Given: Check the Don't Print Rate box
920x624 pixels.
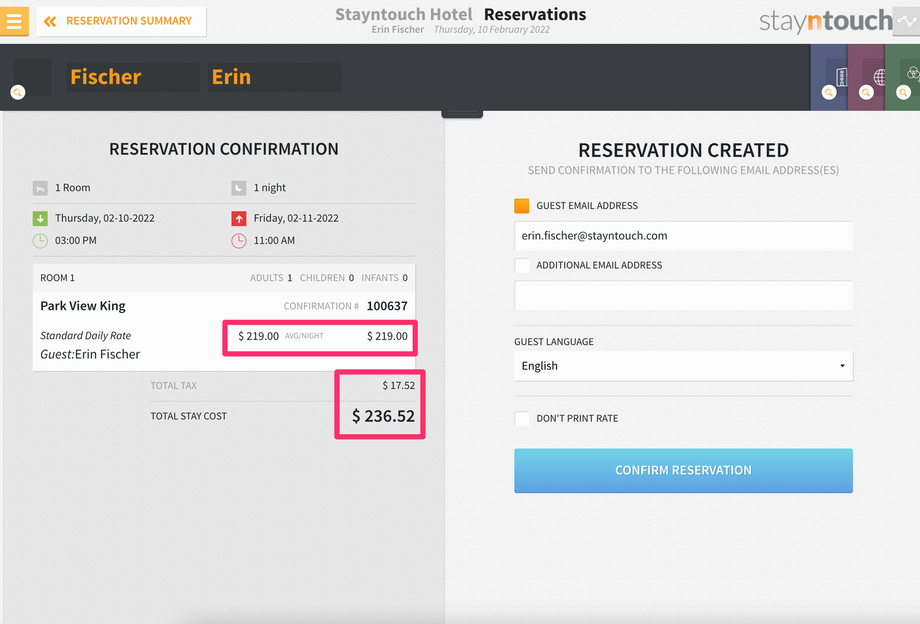Looking at the screenshot, I should point(522,419).
